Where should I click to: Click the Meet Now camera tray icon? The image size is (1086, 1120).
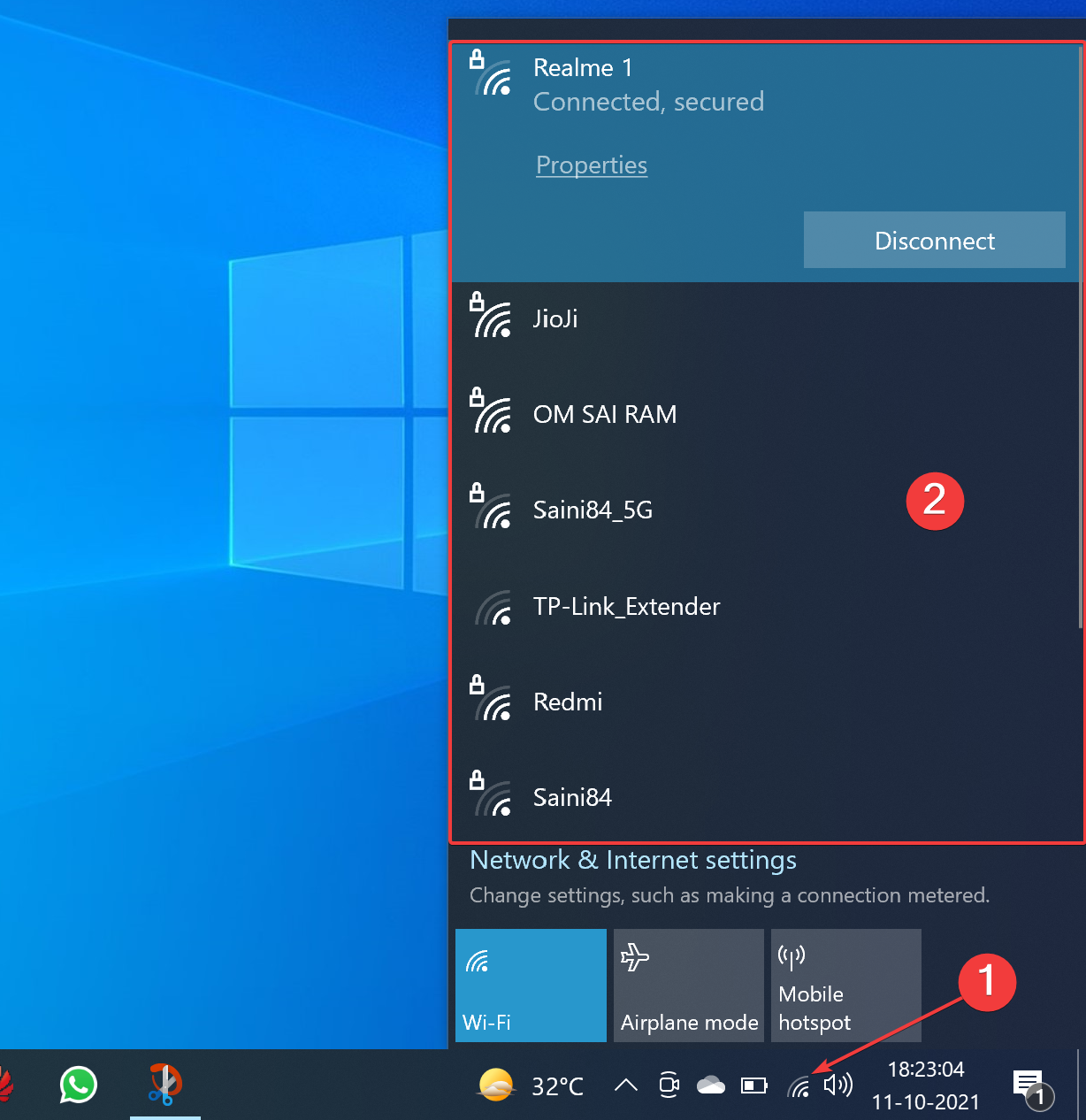tap(669, 1085)
